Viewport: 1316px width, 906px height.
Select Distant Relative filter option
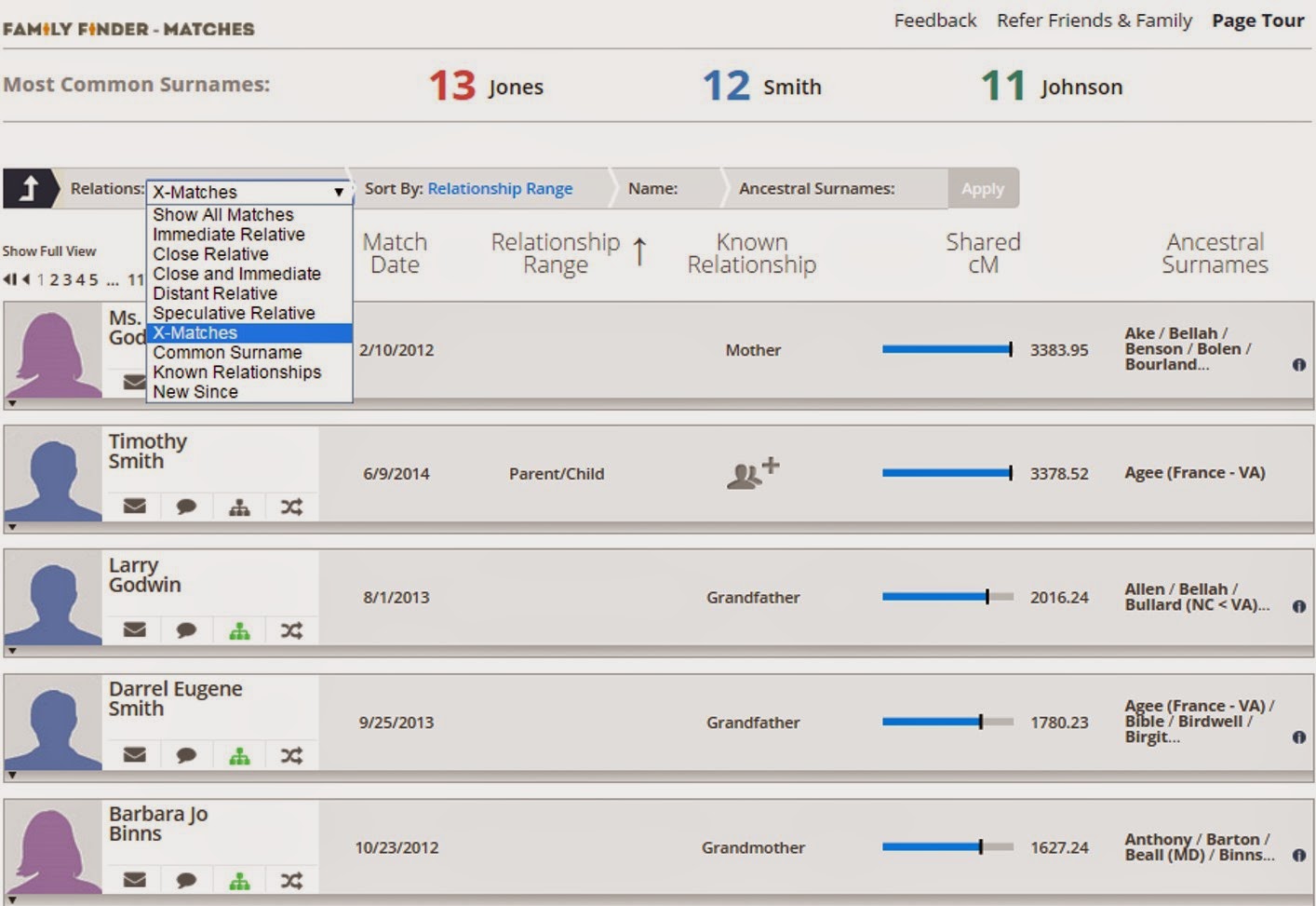pyautogui.click(x=249, y=293)
